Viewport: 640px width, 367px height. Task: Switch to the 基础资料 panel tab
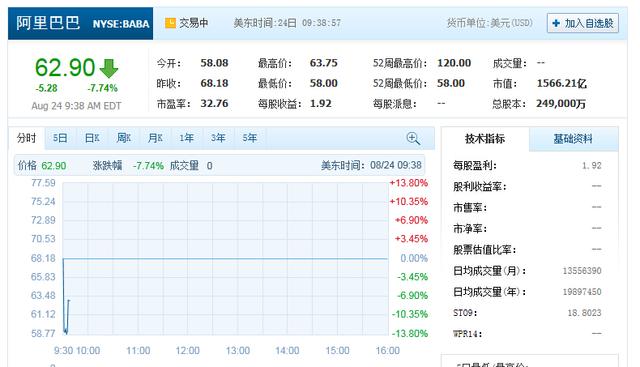pyautogui.click(x=573, y=139)
